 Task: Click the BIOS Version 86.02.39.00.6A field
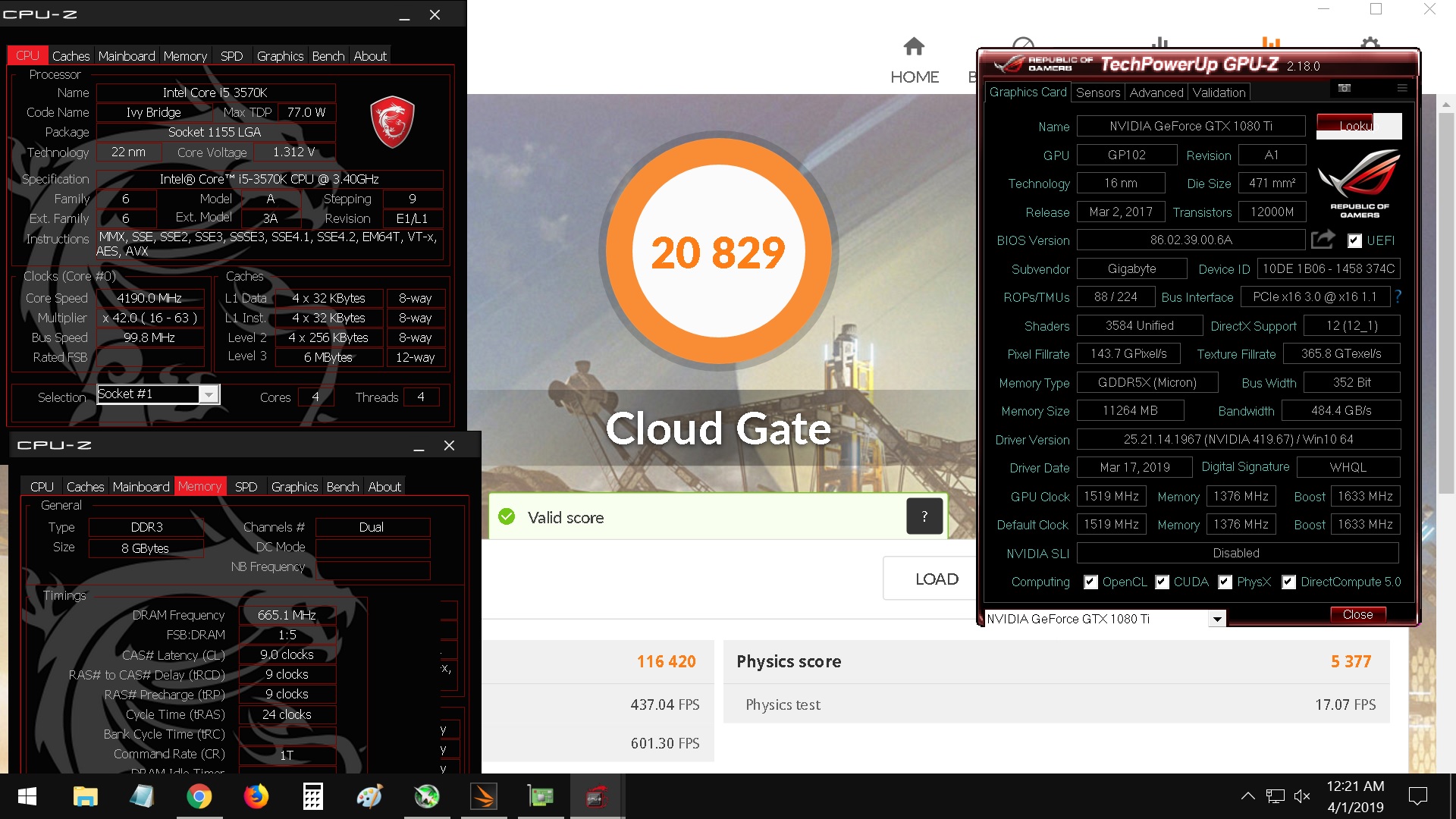pos(1191,240)
